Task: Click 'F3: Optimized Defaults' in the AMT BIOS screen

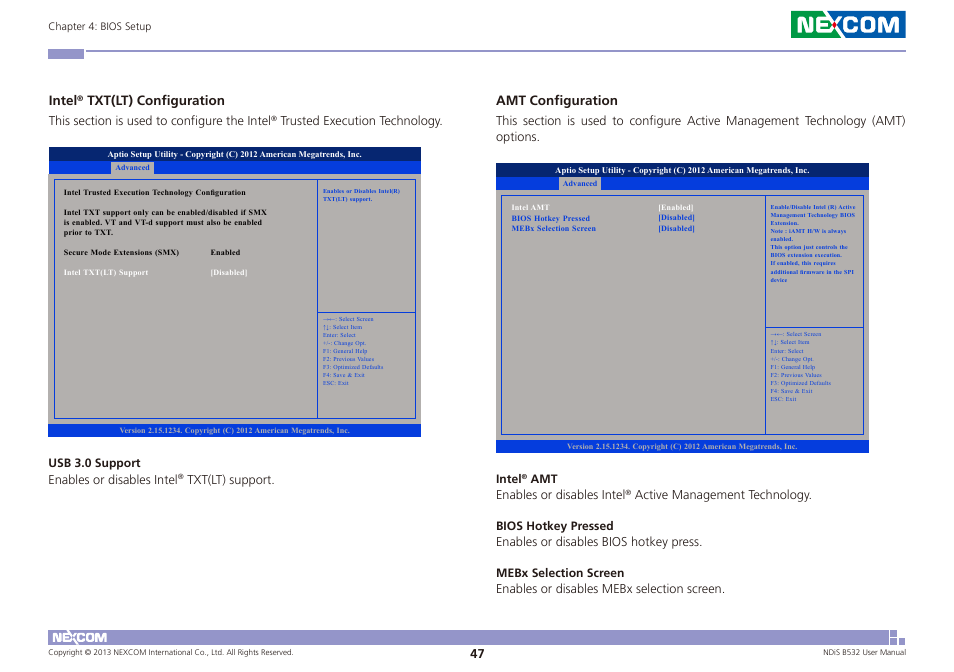Action: pos(800,383)
